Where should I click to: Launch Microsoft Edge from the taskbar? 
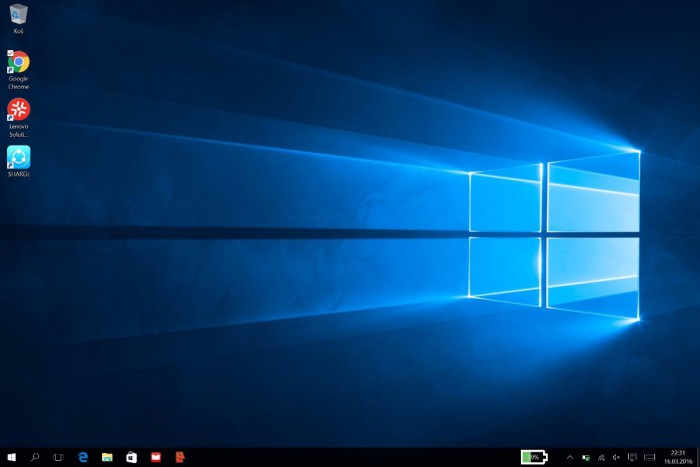(x=84, y=457)
